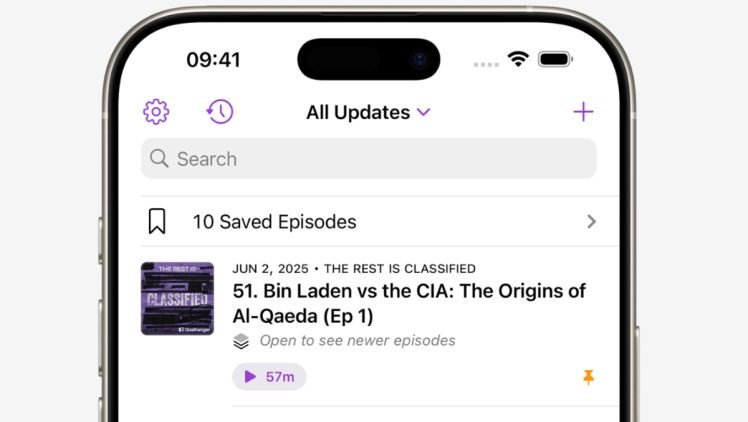This screenshot has height=422, width=748.
Task: Focus the Search input field
Action: pos(369,159)
